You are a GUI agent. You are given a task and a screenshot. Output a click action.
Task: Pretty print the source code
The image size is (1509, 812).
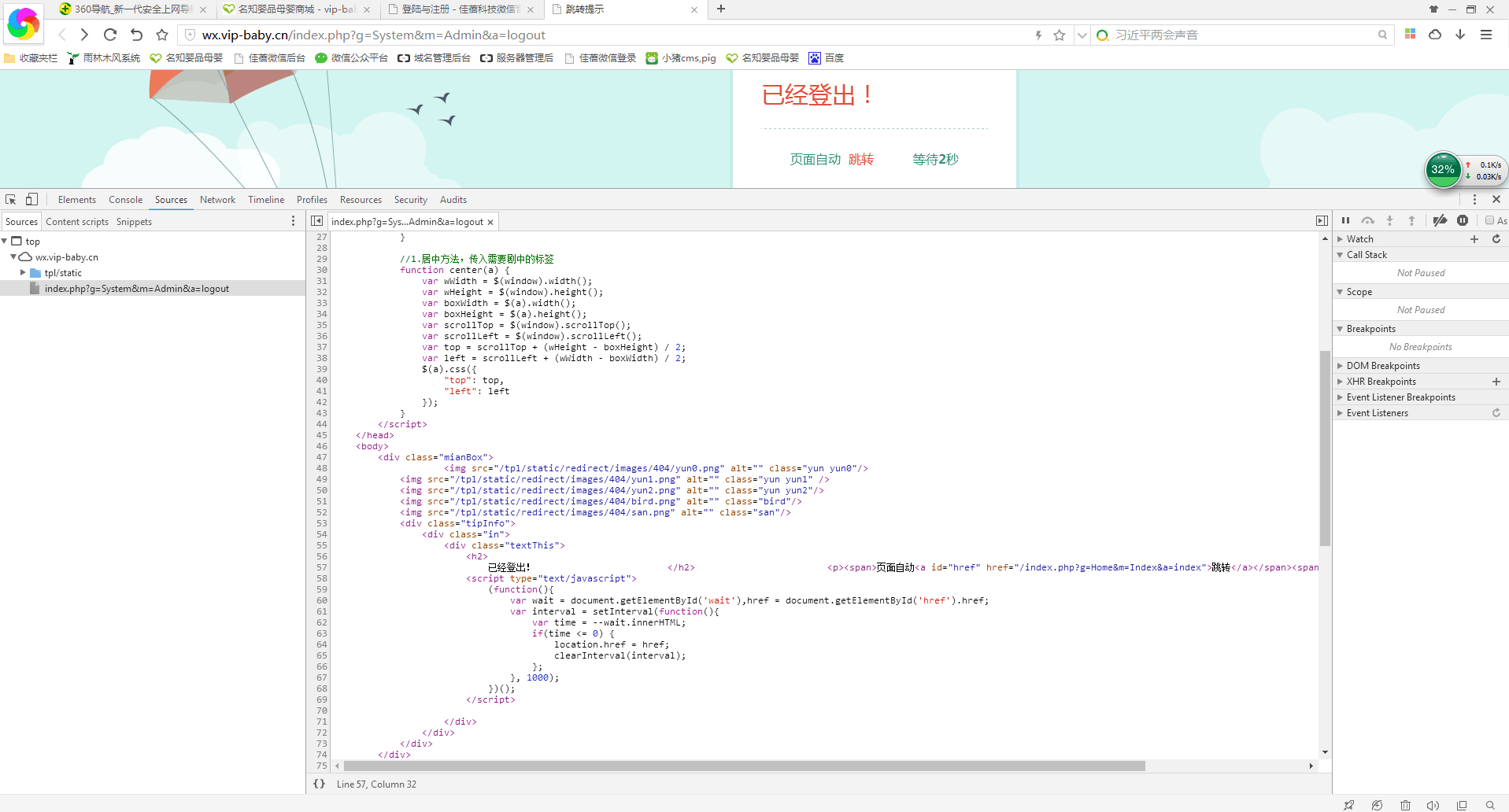point(319,784)
